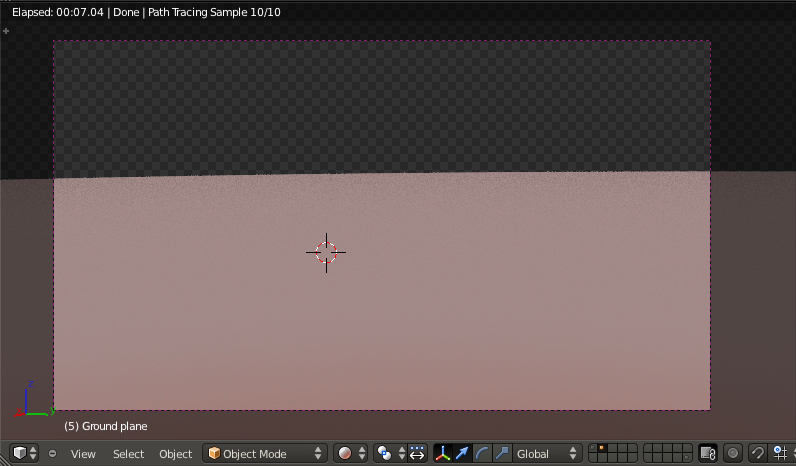Viewport: 796px width, 466px height.
Task: Enable the rotate manipulator arc
Action: point(482,453)
